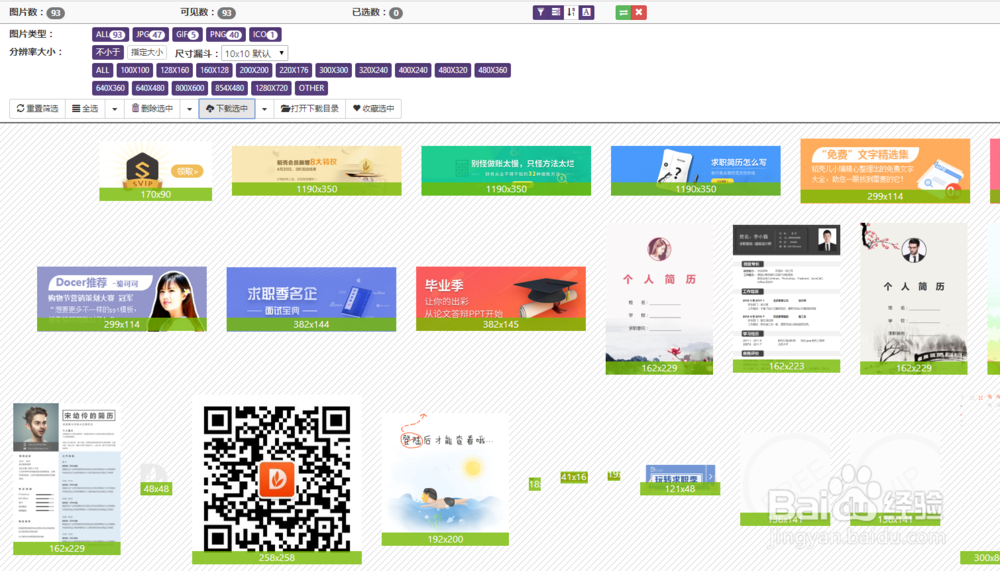
Task: Click 重置筛选 reset filter button
Action: 37,108
